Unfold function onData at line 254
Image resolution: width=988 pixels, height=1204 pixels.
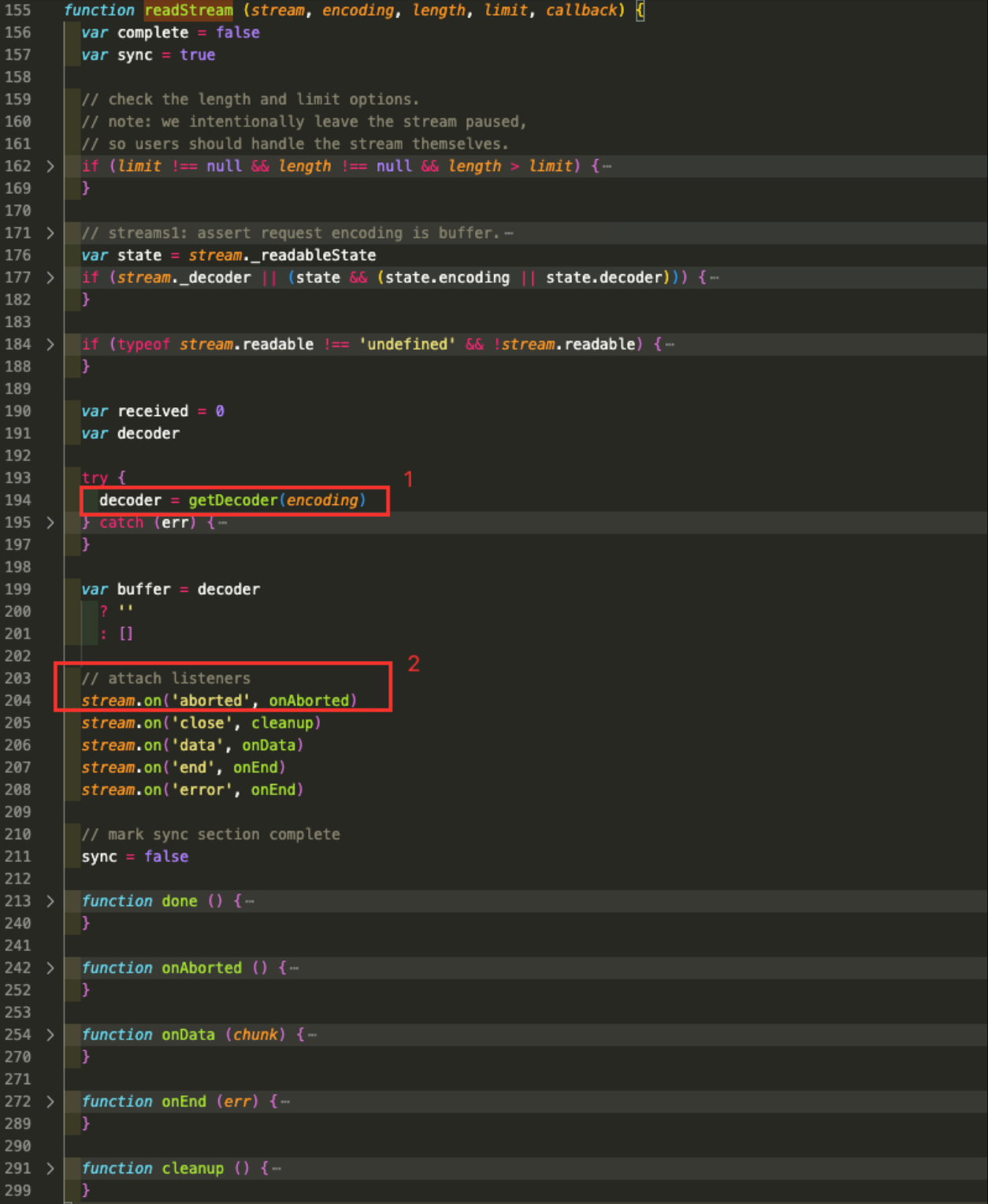click(x=50, y=1035)
